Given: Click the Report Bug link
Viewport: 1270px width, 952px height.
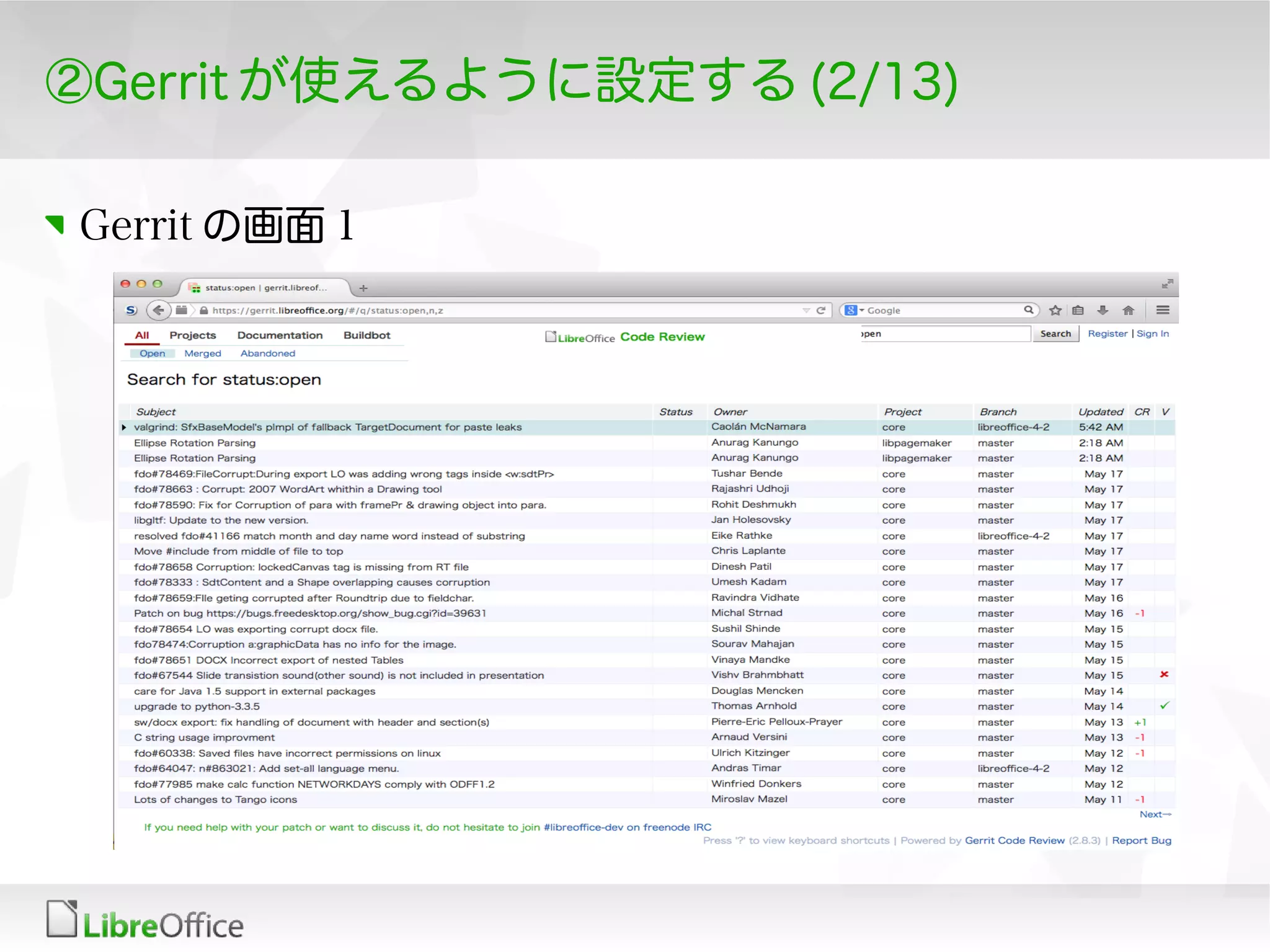Looking at the screenshot, I should (1142, 840).
